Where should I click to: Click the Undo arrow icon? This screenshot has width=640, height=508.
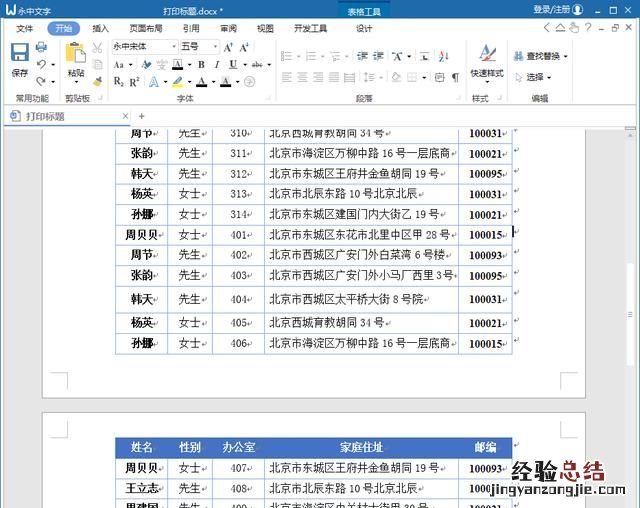(41, 64)
